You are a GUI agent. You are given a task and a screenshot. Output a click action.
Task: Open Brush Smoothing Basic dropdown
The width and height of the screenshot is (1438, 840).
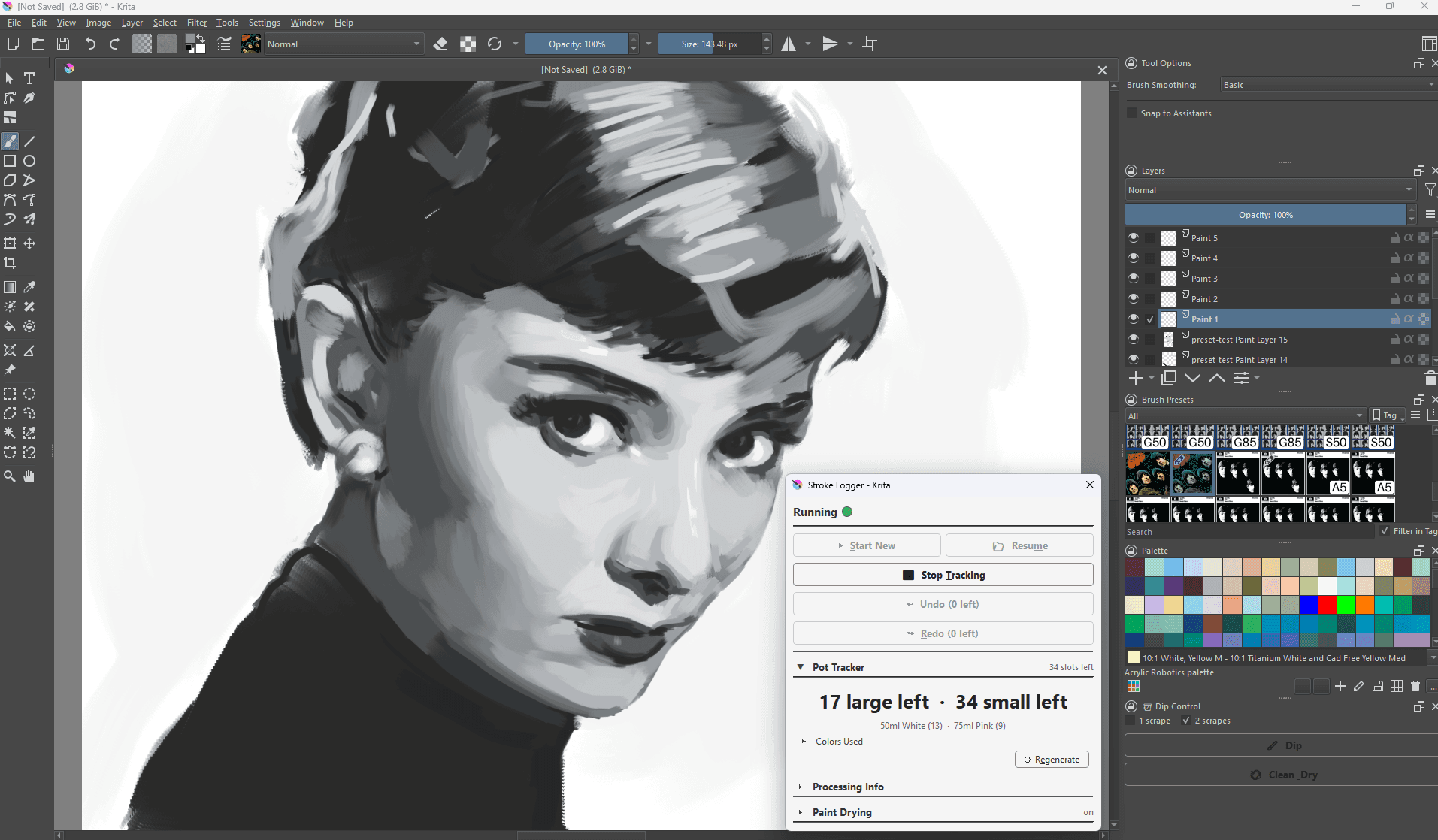[1328, 85]
